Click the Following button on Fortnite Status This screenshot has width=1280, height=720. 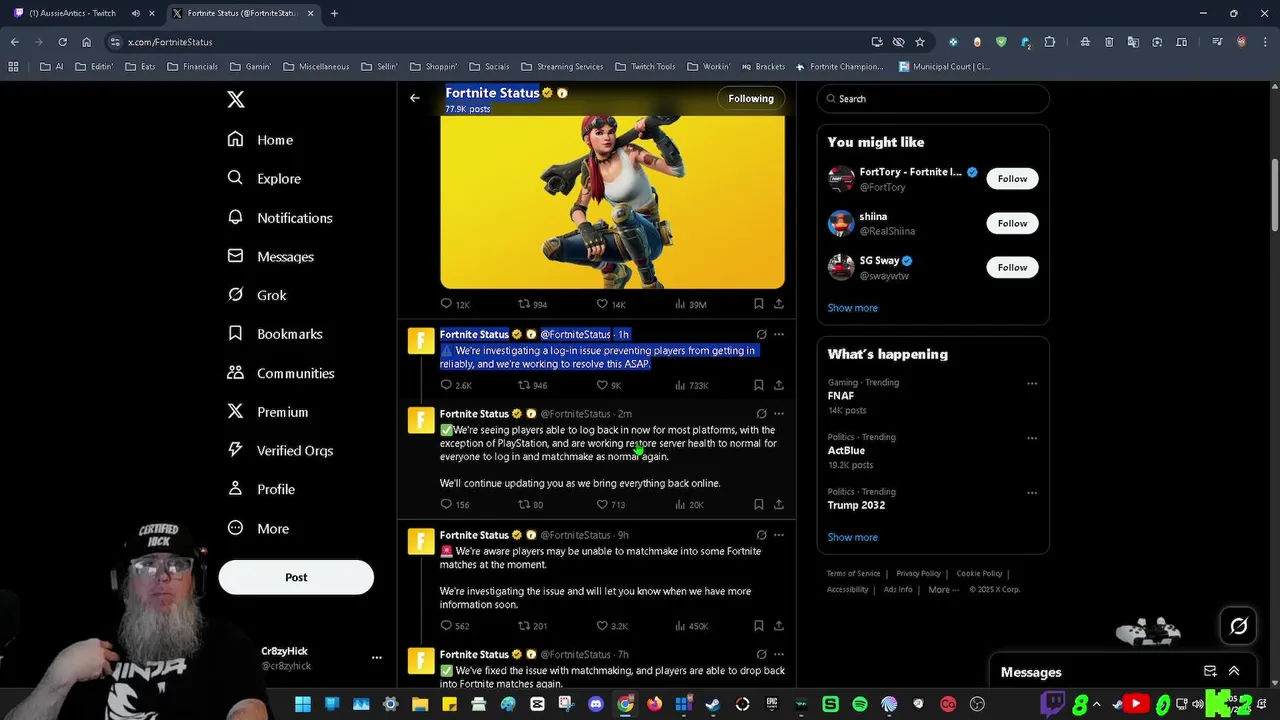click(x=751, y=98)
